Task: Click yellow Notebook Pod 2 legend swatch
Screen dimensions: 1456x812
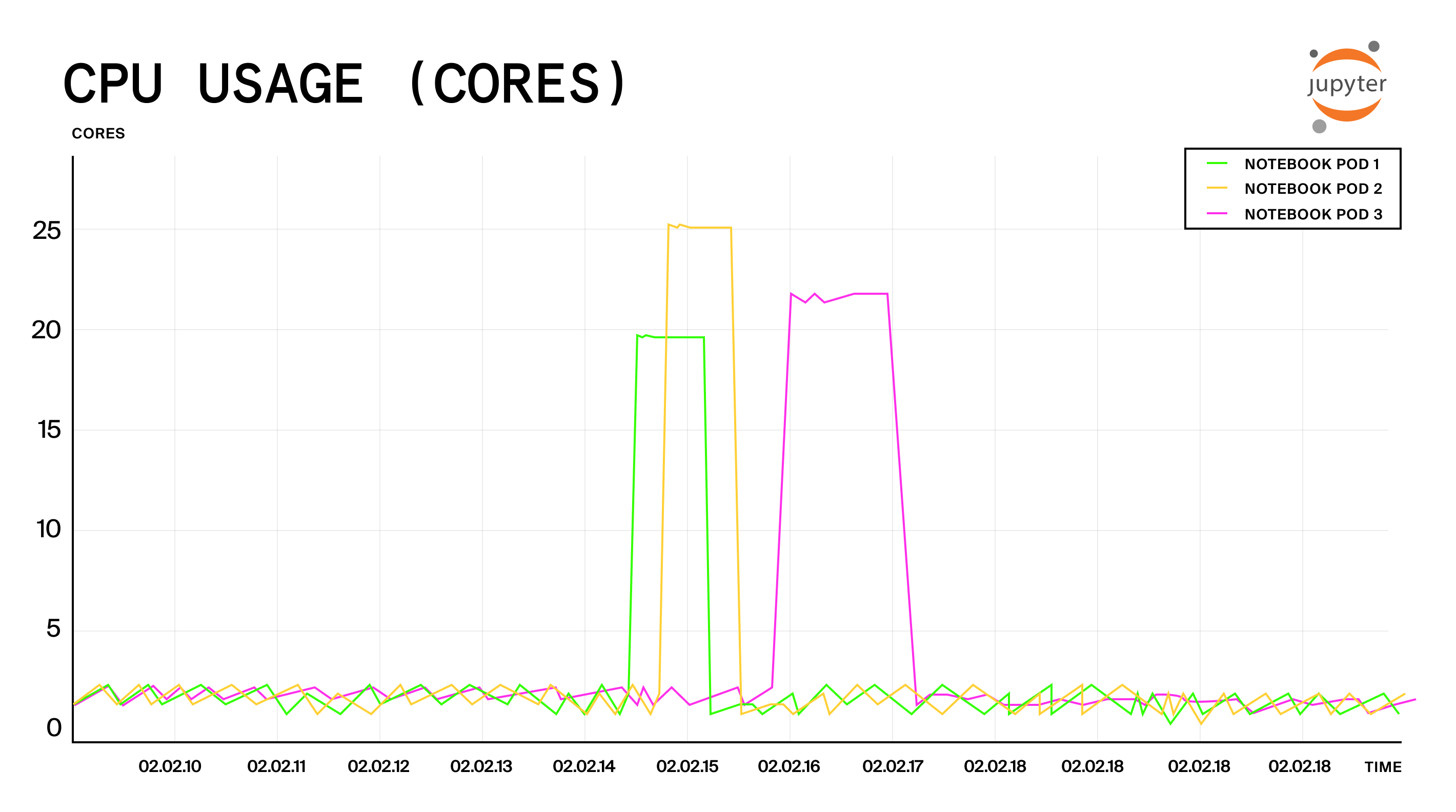Action: (x=1217, y=188)
